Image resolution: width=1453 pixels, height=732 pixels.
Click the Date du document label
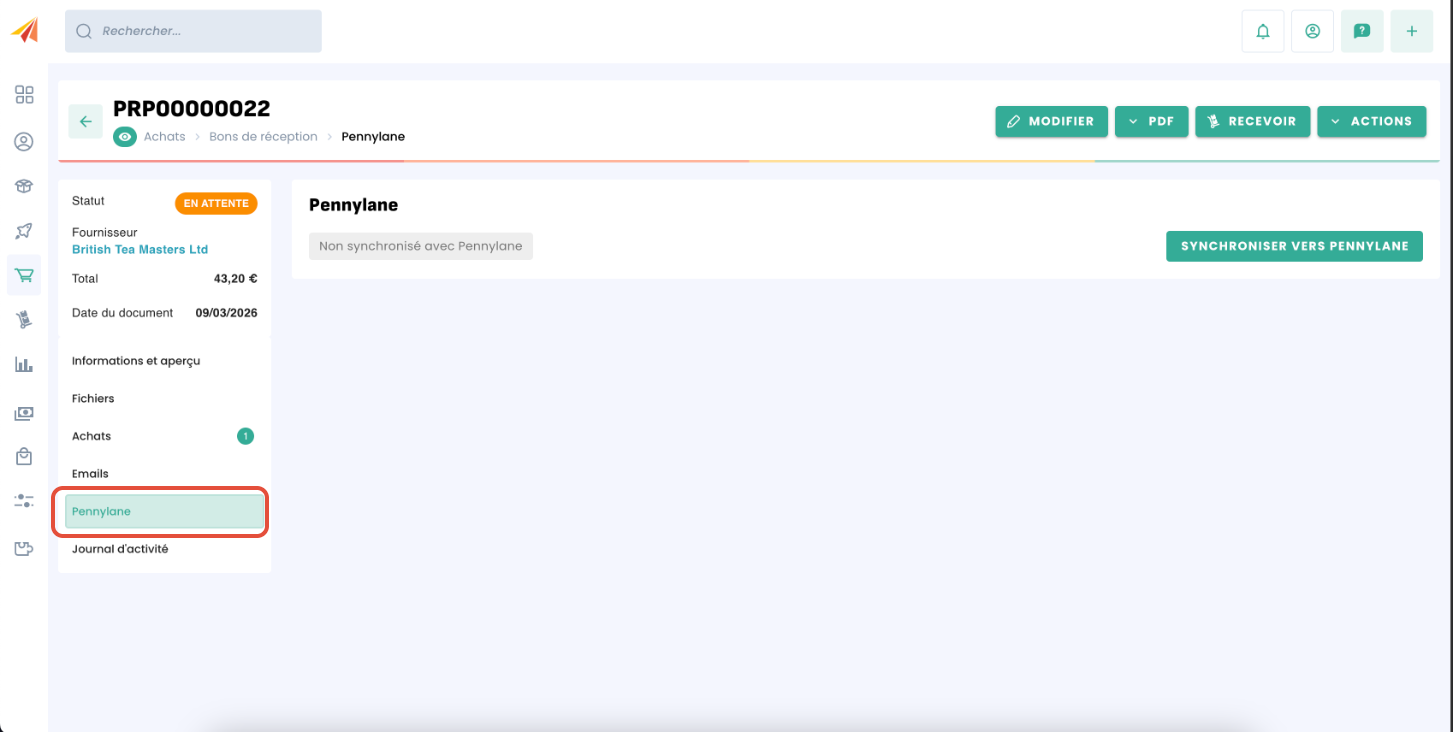point(122,313)
